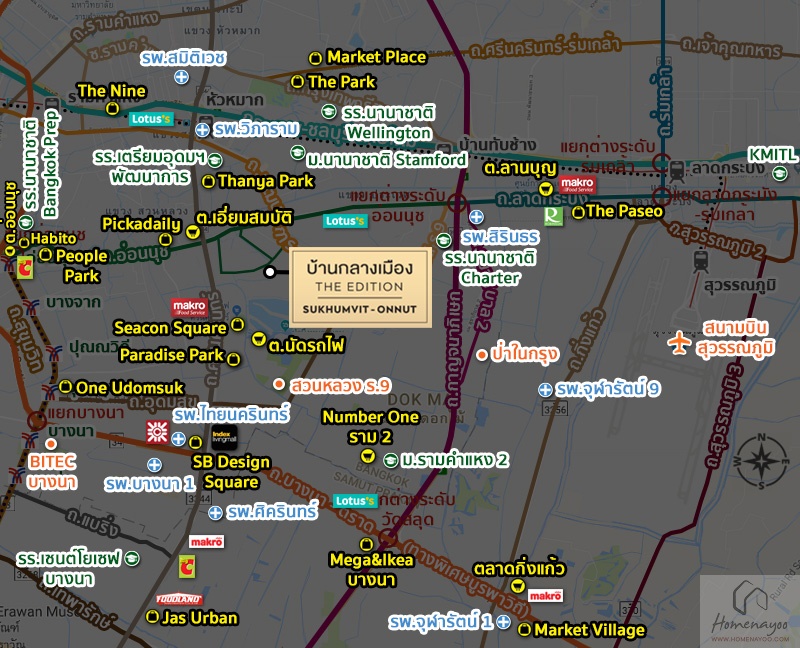Click the yellow marker left of The Paseo
The width and height of the screenshot is (800, 648).
click(577, 212)
